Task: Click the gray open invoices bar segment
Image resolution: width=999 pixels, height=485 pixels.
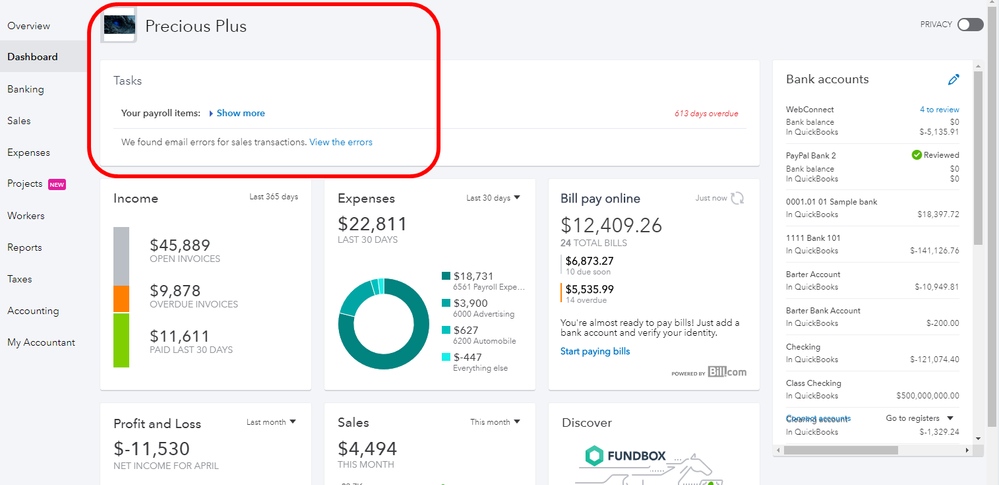Action: coord(121,256)
